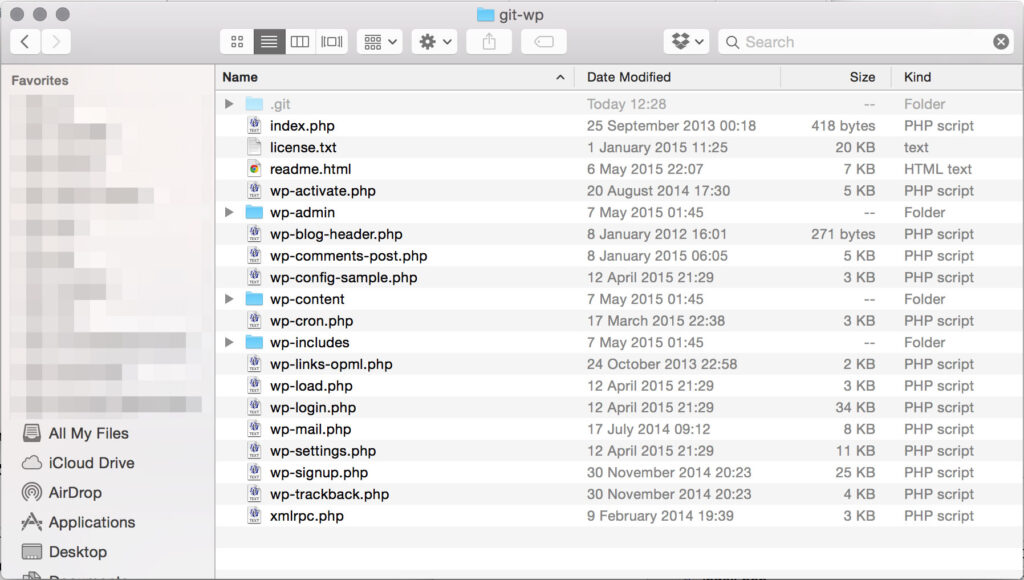
Task: Click the 418 bytes size value
Action: 843,126
